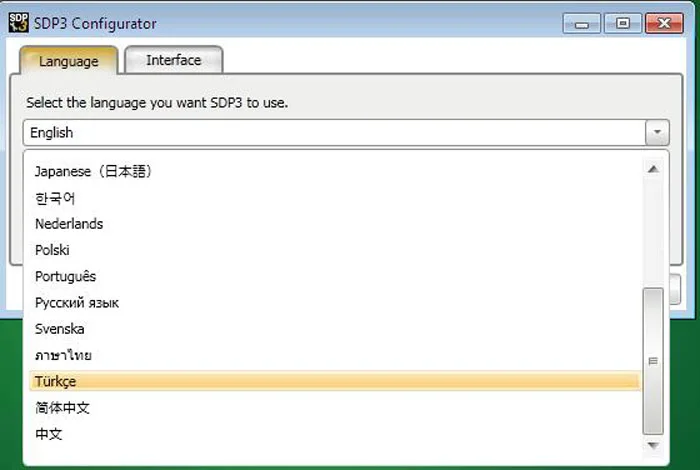The width and height of the screenshot is (700, 470).
Task: Click the list scrollbar down arrow
Action: click(653, 445)
